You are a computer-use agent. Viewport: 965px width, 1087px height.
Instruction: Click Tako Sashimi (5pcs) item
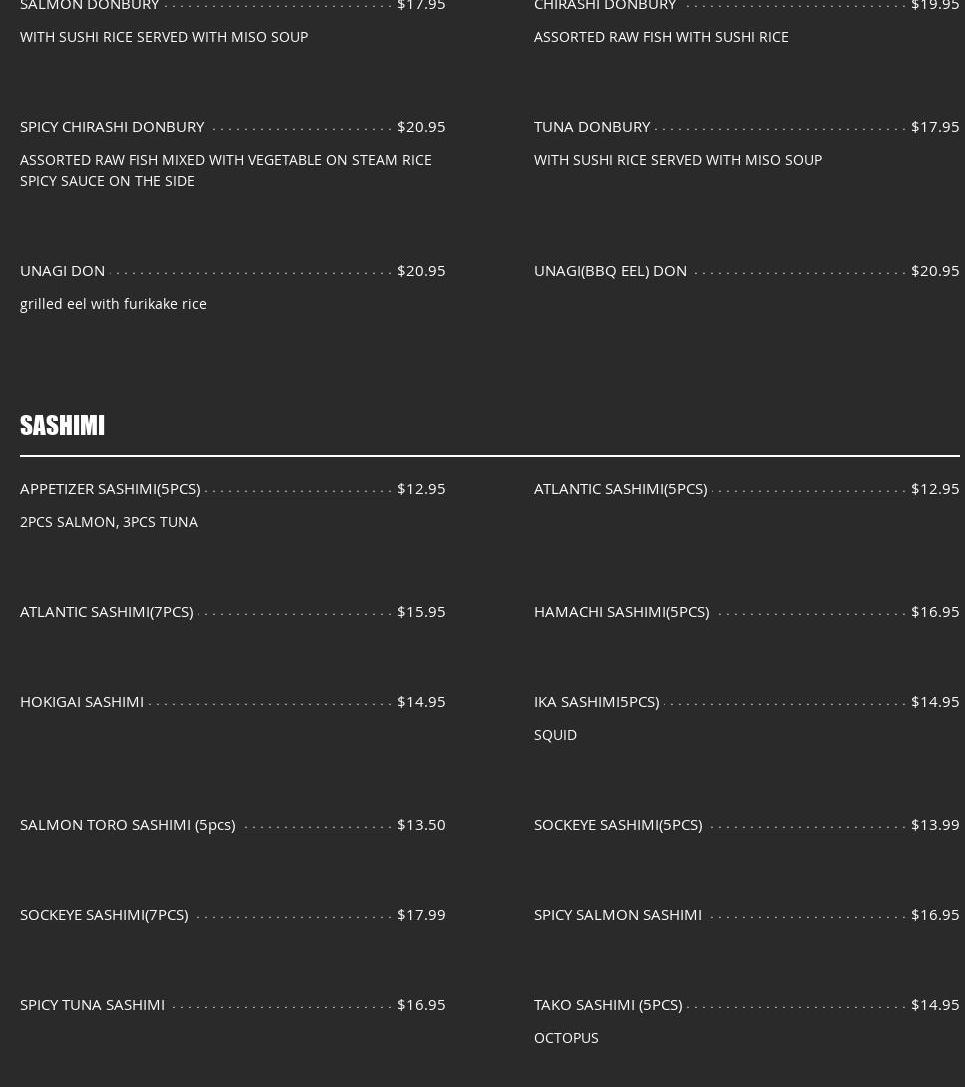[x=608, y=1005]
